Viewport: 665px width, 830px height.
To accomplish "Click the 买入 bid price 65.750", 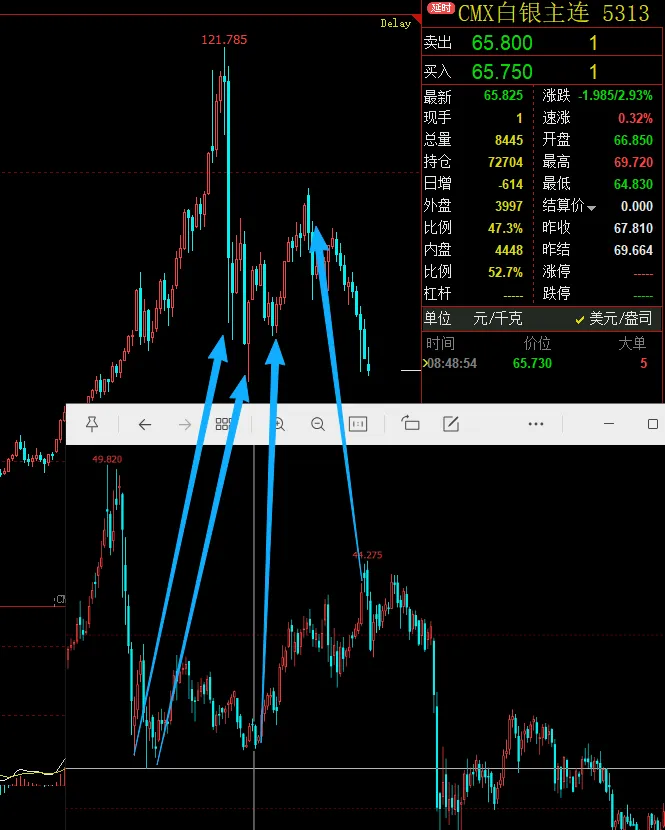I will 502,71.
